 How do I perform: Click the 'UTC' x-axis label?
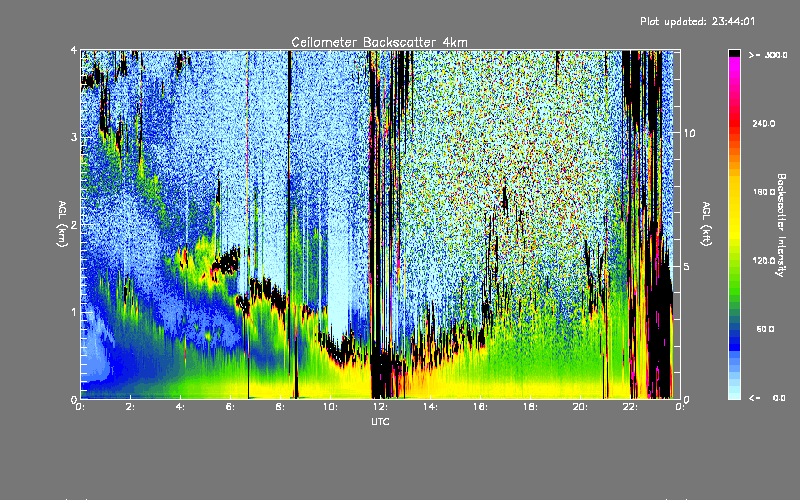[380, 421]
